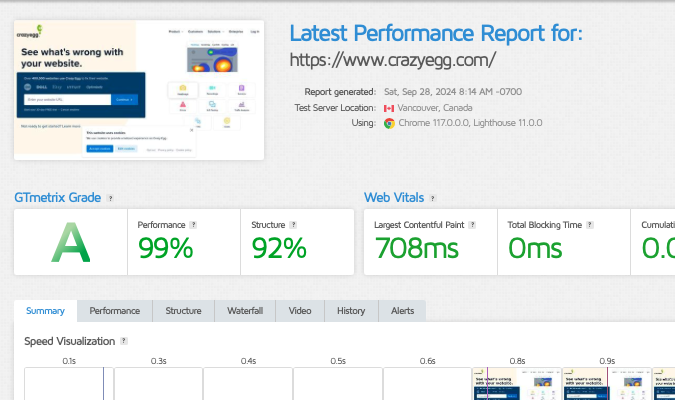The height and width of the screenshot is (400, 675).
Task: Click the Latest Performance Report for heading
Action: 436,33
